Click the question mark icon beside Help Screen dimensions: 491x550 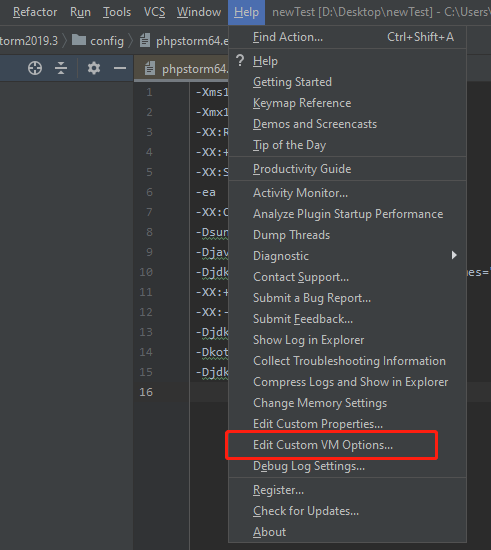[x=240, y=61]
